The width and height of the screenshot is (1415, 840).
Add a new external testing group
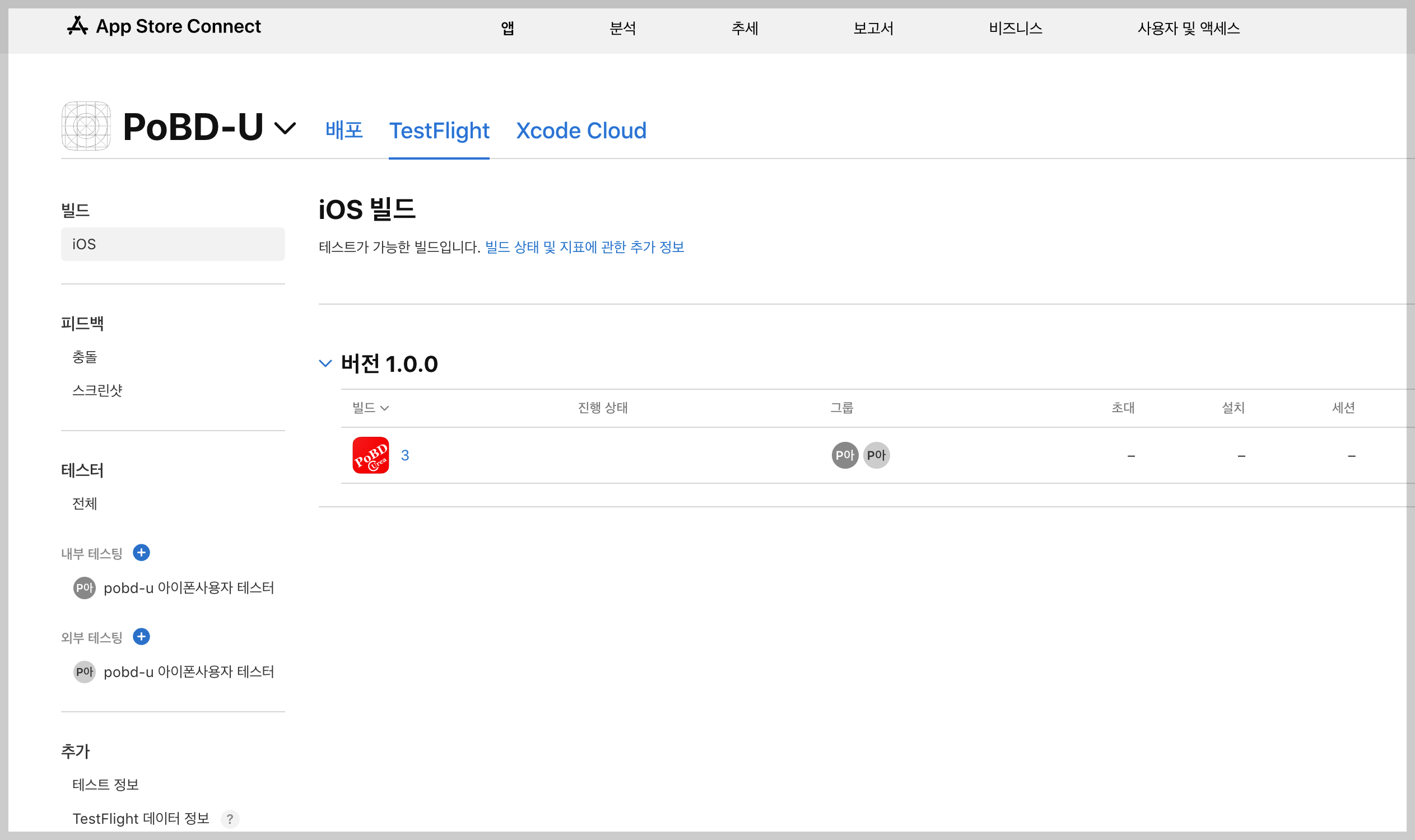click(x=141, y=637)
